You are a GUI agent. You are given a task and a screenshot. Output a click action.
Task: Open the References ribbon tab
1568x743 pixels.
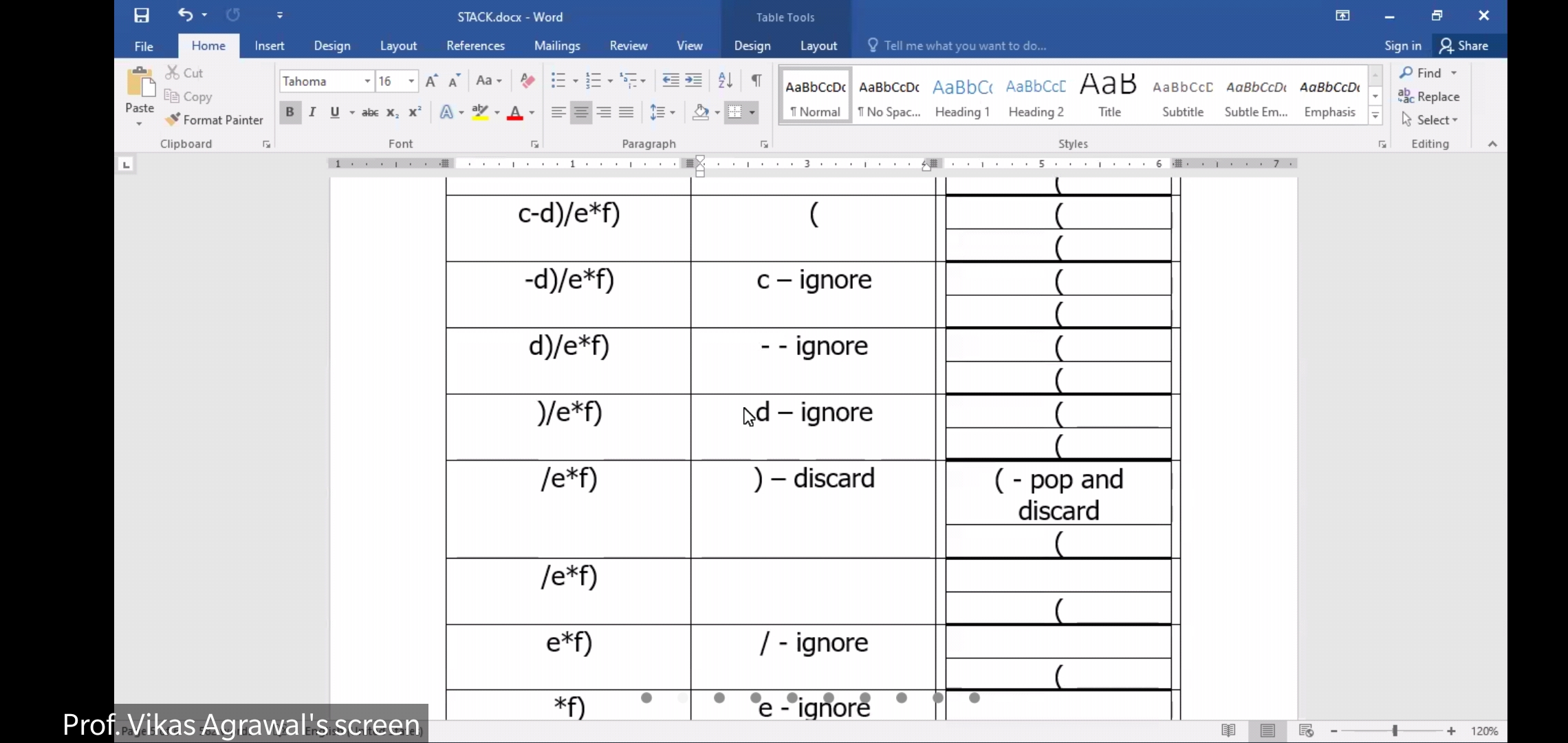pos(475,46)
